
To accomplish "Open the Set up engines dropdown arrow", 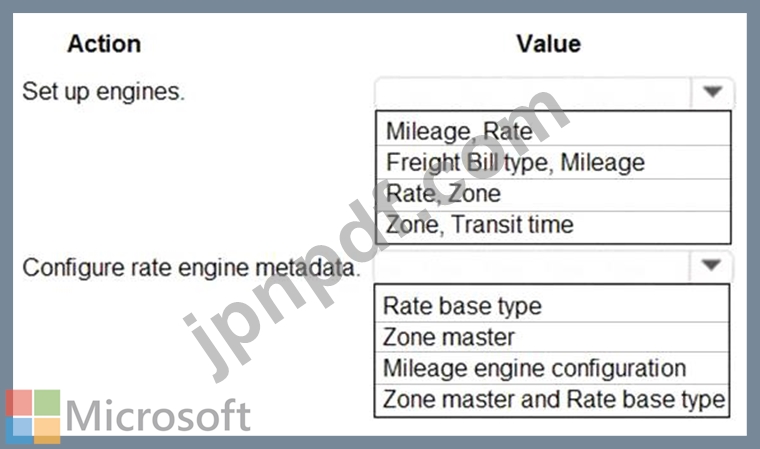I will coord(712,93).
